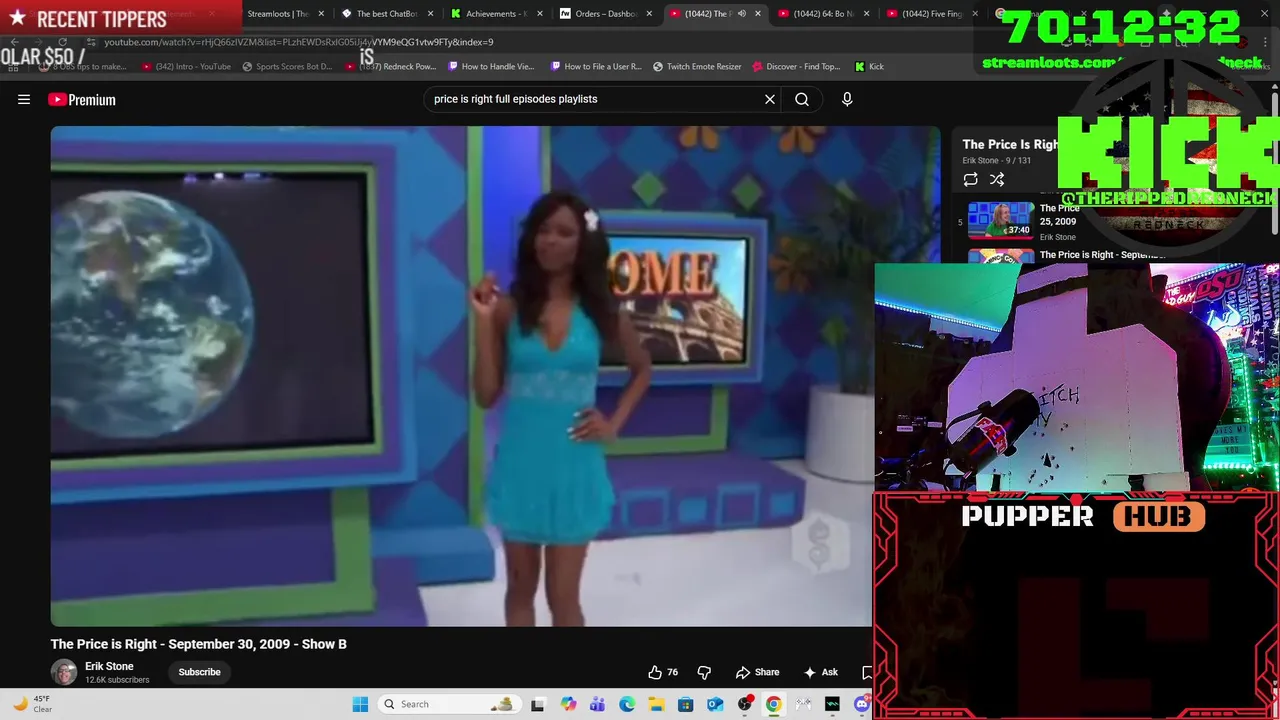Like the video with thumbs up

pos(662,672)
